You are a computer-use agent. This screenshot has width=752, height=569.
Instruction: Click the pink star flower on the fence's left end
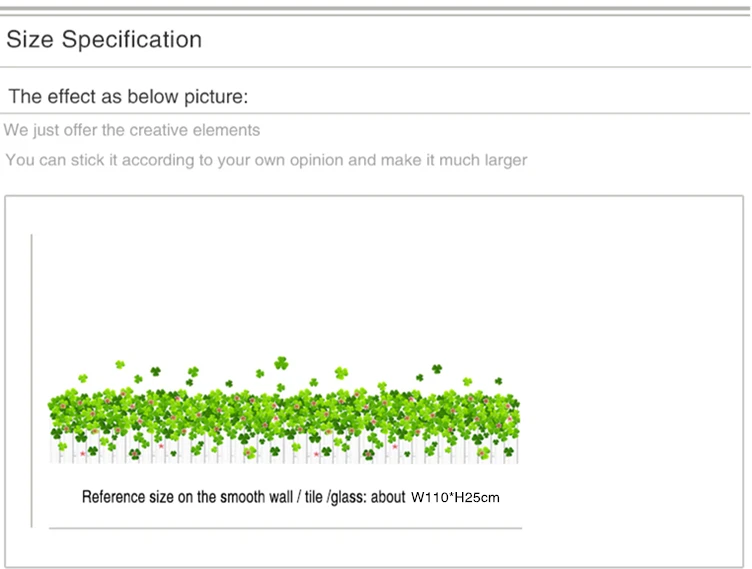point(82,453)
